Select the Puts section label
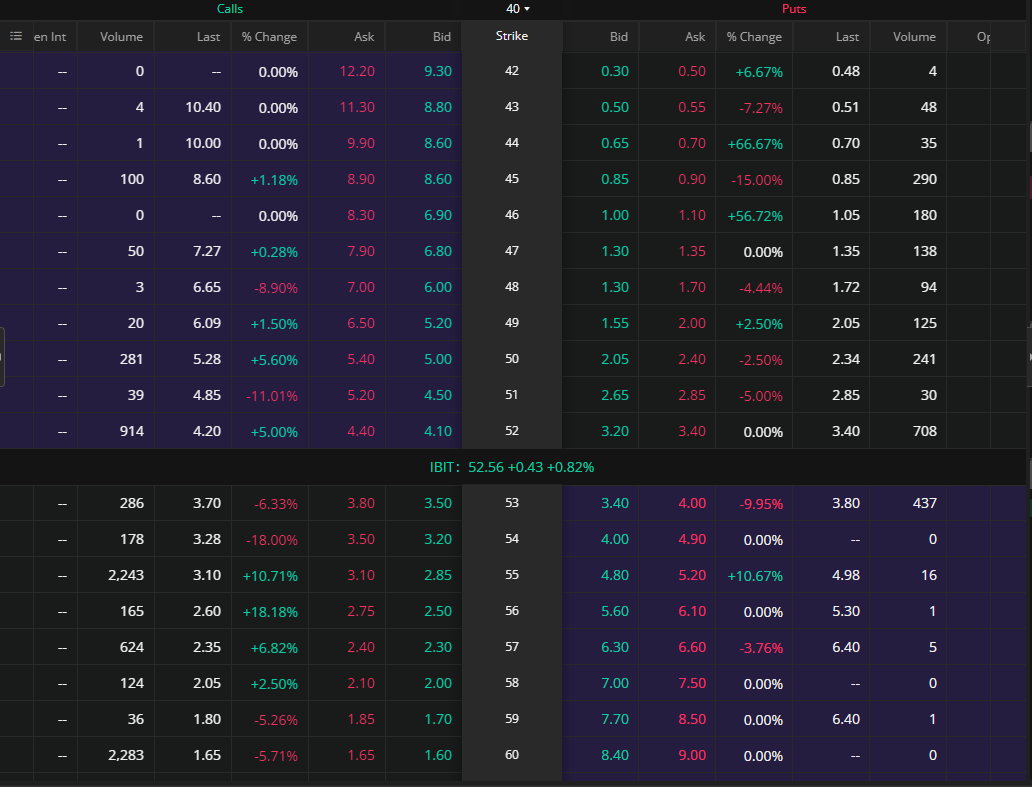Image resolution: width=1032 pixels, height=787 pixels. (x=794, y=9)
